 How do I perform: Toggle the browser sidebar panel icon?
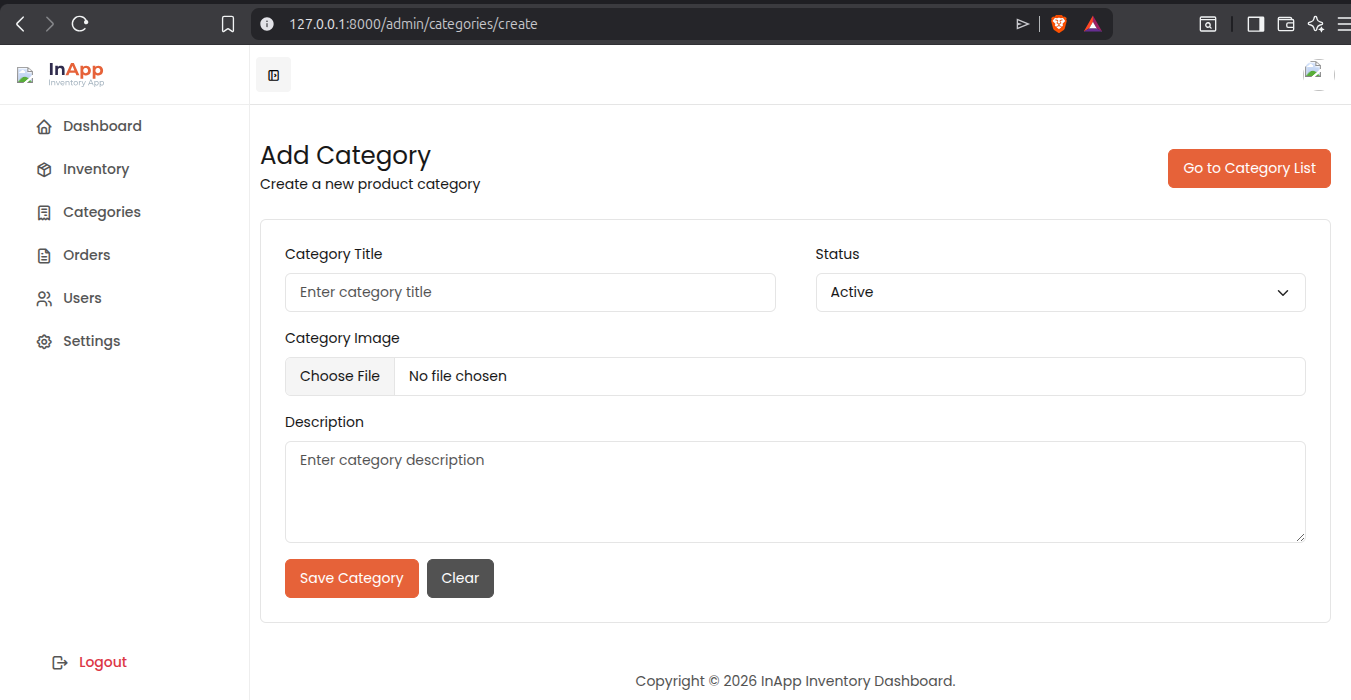[1256, 24]
